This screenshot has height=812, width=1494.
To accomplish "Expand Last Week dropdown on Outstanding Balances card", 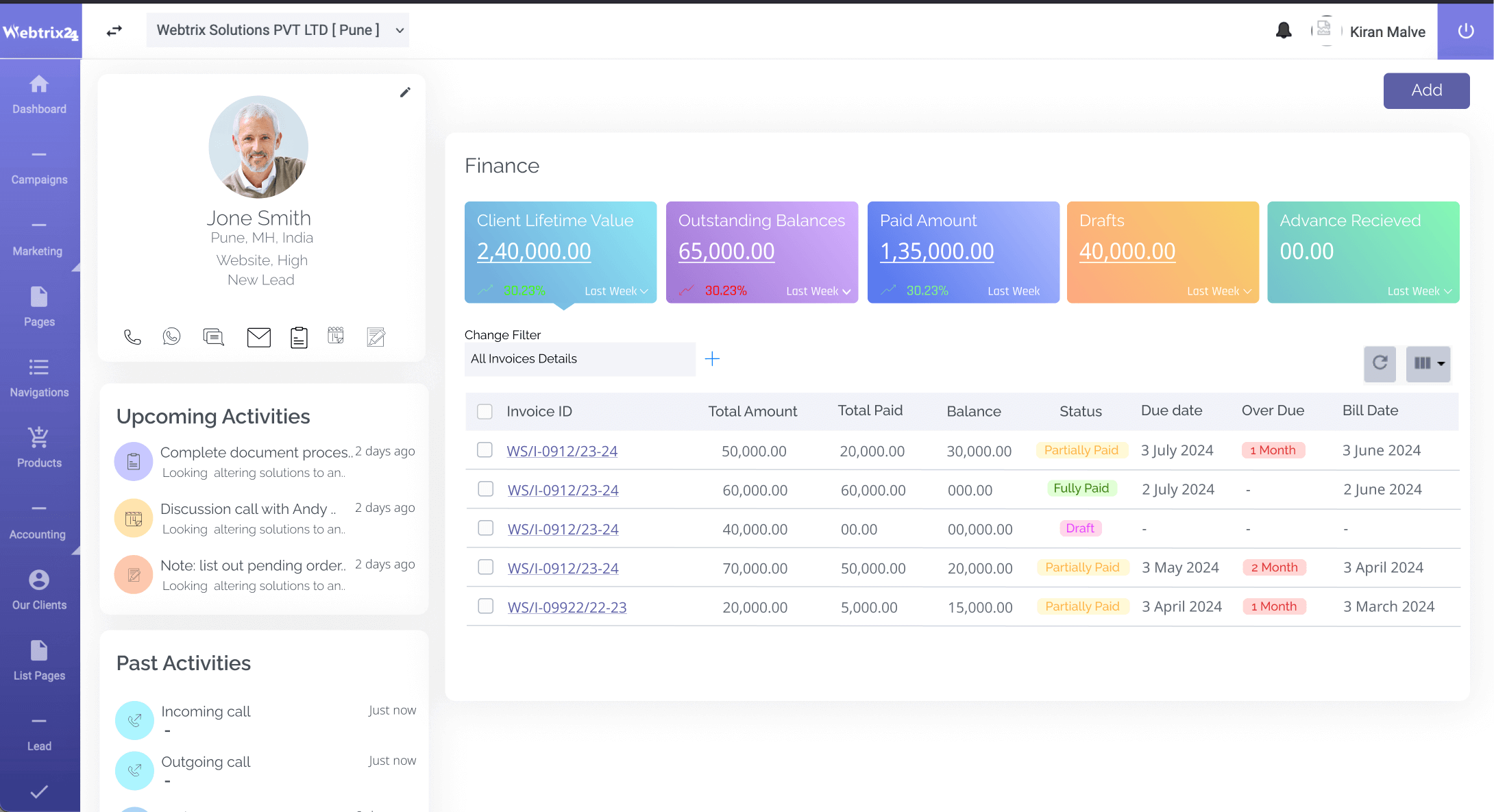I will [x=818, y=291].
